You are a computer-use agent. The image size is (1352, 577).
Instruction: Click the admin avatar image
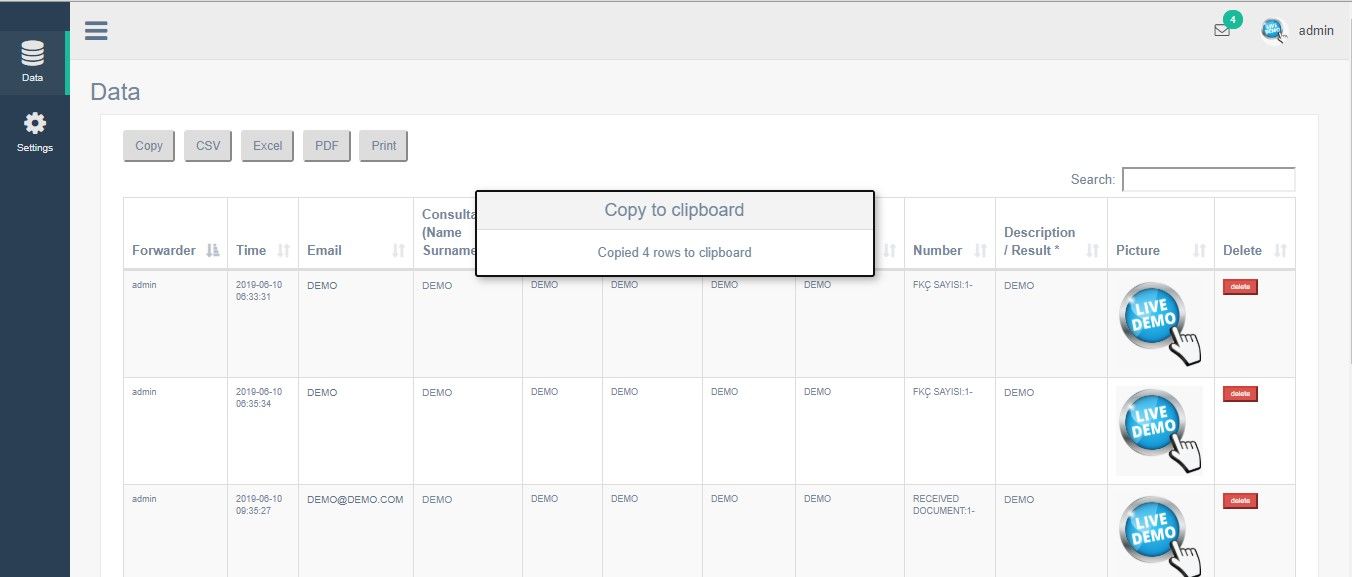pyautogui.click(x=1274, y=31)
